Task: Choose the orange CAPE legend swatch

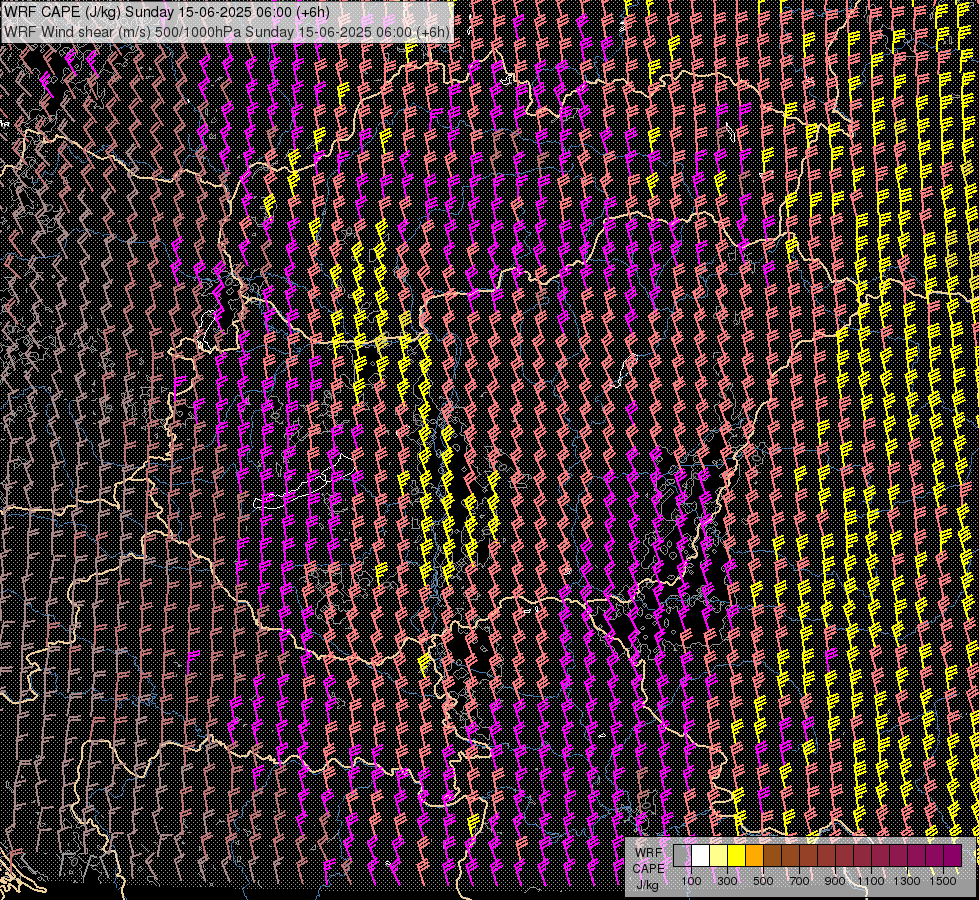Action: coord(754,856)
